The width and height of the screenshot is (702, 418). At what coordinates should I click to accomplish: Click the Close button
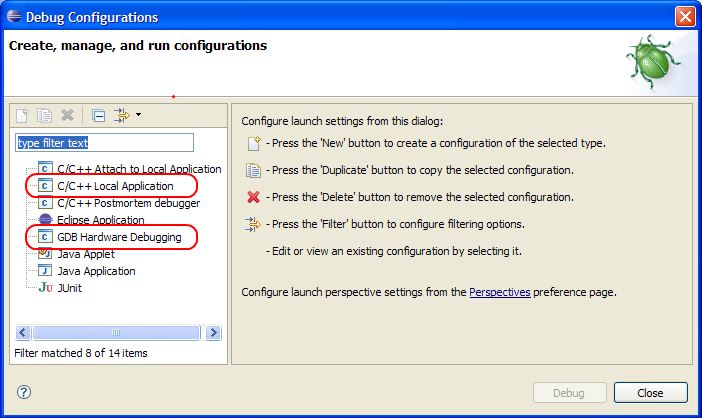(x=651, y=392)
